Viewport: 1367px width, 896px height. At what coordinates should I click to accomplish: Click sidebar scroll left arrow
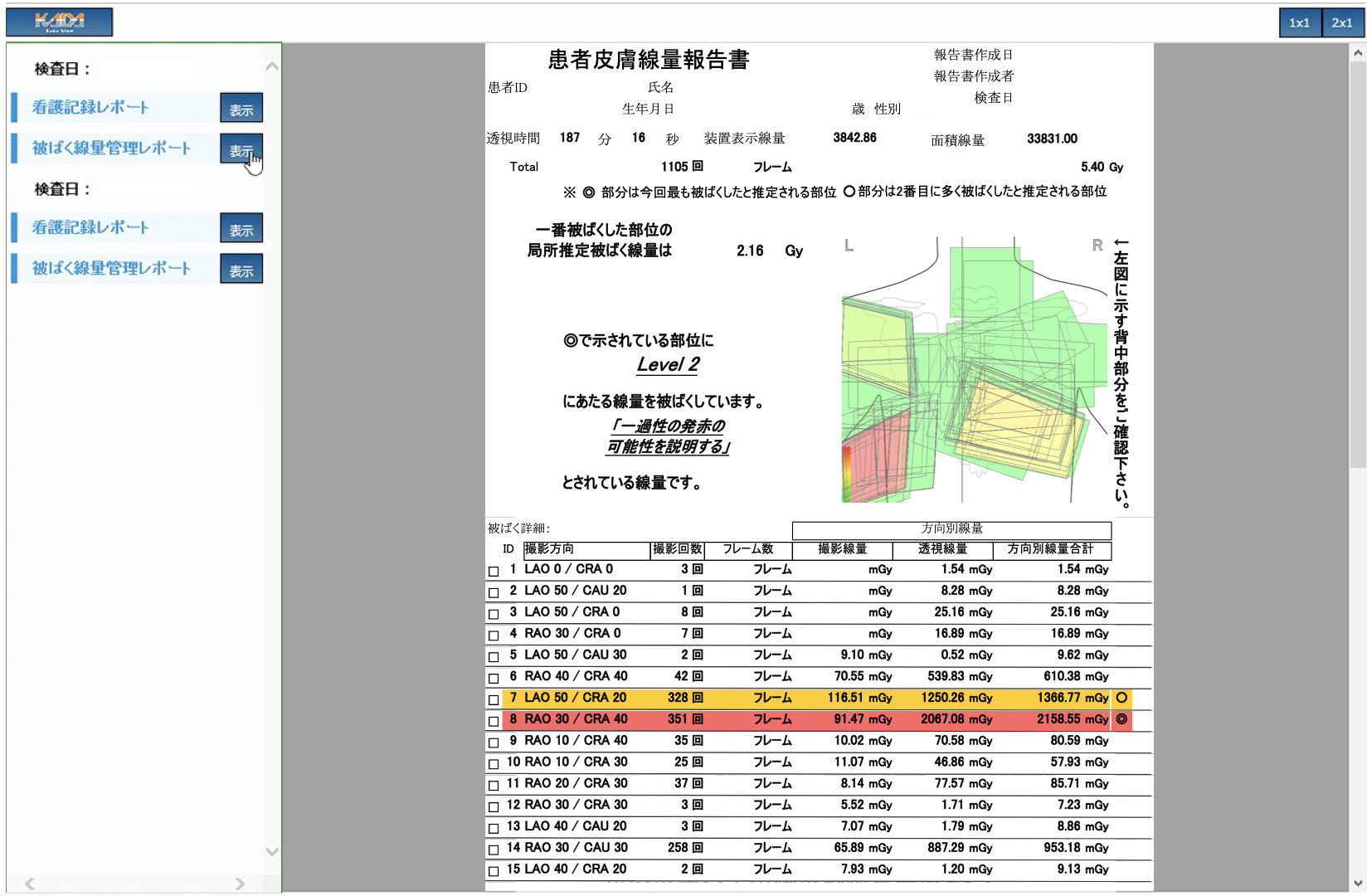coord(30,884)
